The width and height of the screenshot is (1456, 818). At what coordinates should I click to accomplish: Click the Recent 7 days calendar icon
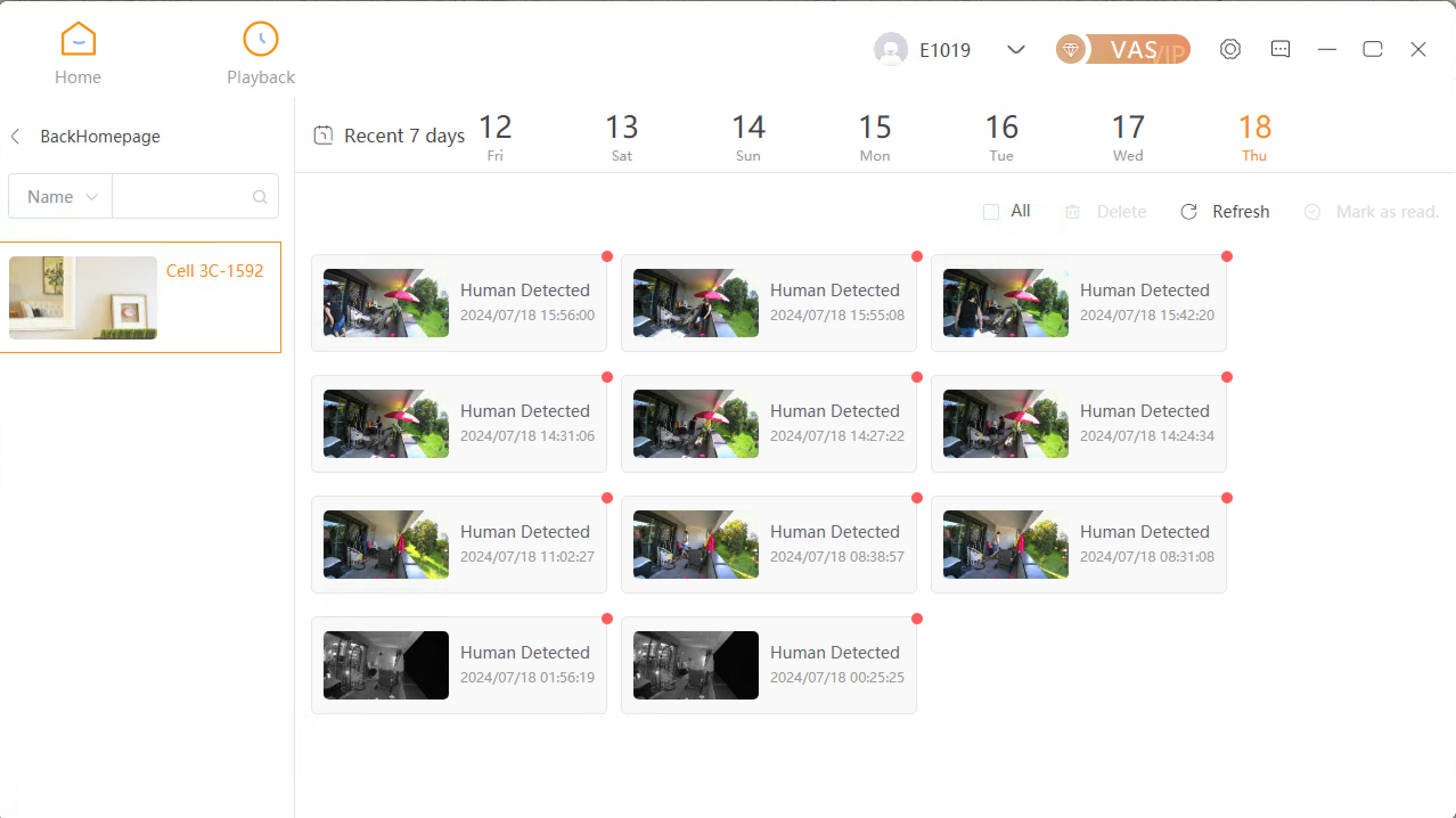click(x=323, y=136)
